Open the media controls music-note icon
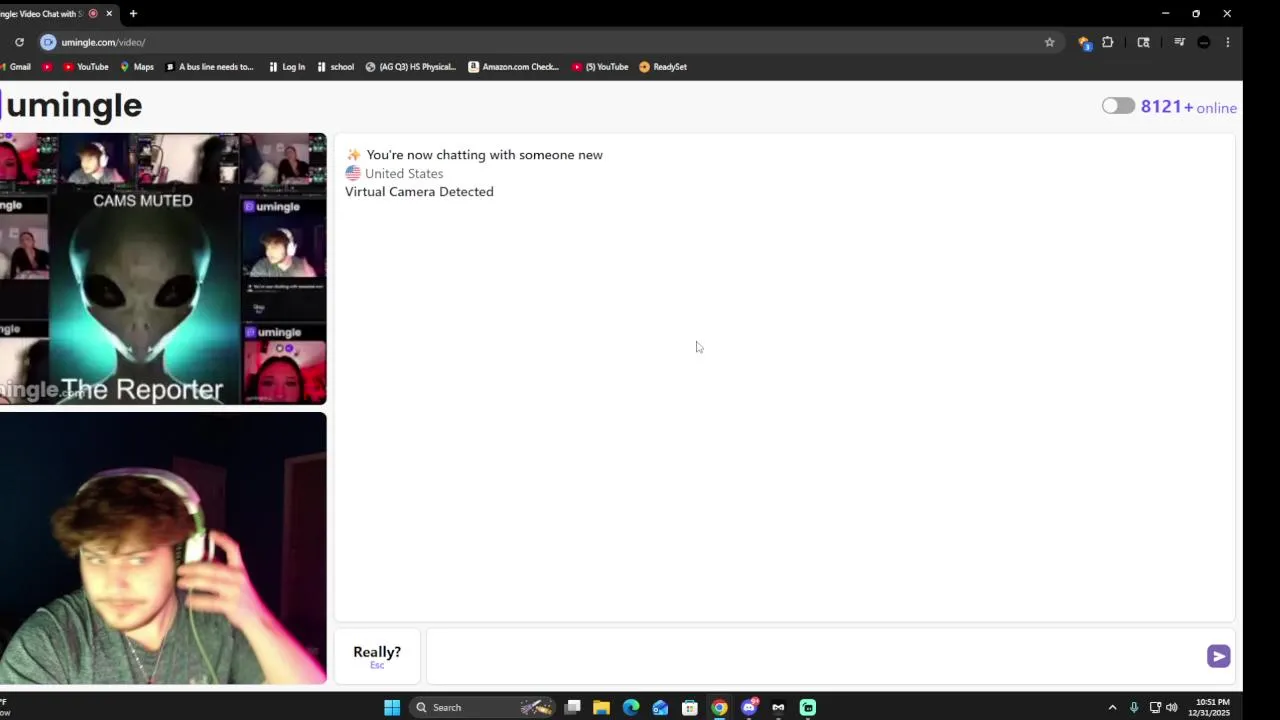 [1179, 42]
